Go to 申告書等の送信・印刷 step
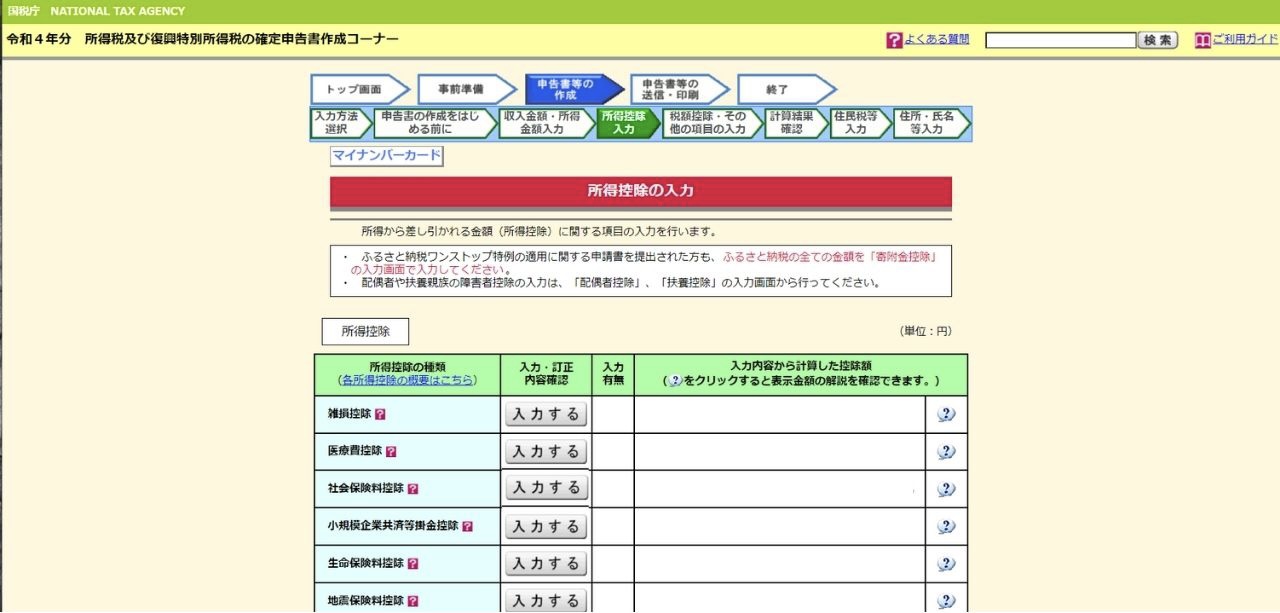Viewport: 1280px width, 613px height. click(680, 90)
